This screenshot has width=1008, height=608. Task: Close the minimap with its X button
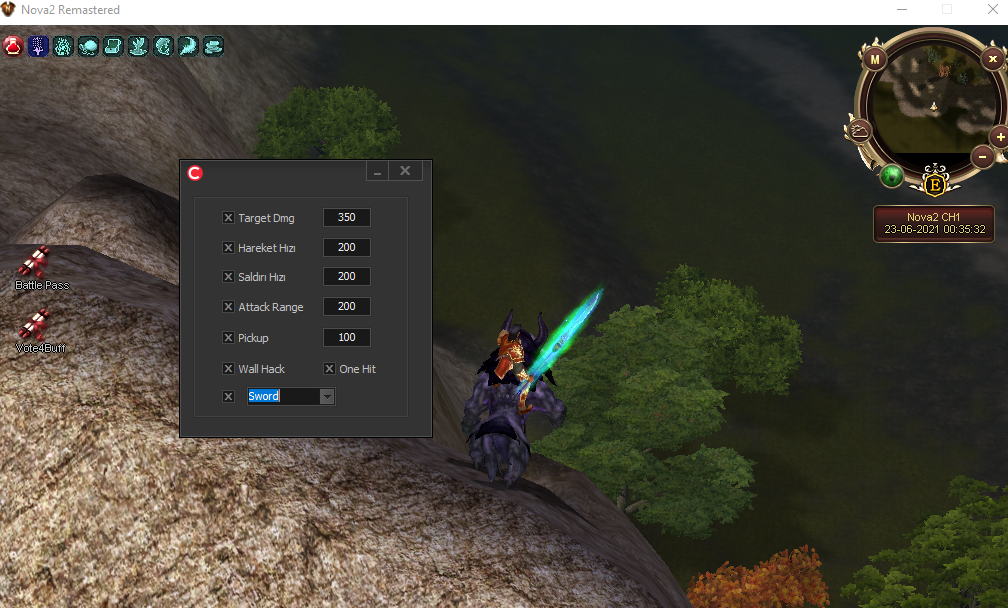pos(993,59)
